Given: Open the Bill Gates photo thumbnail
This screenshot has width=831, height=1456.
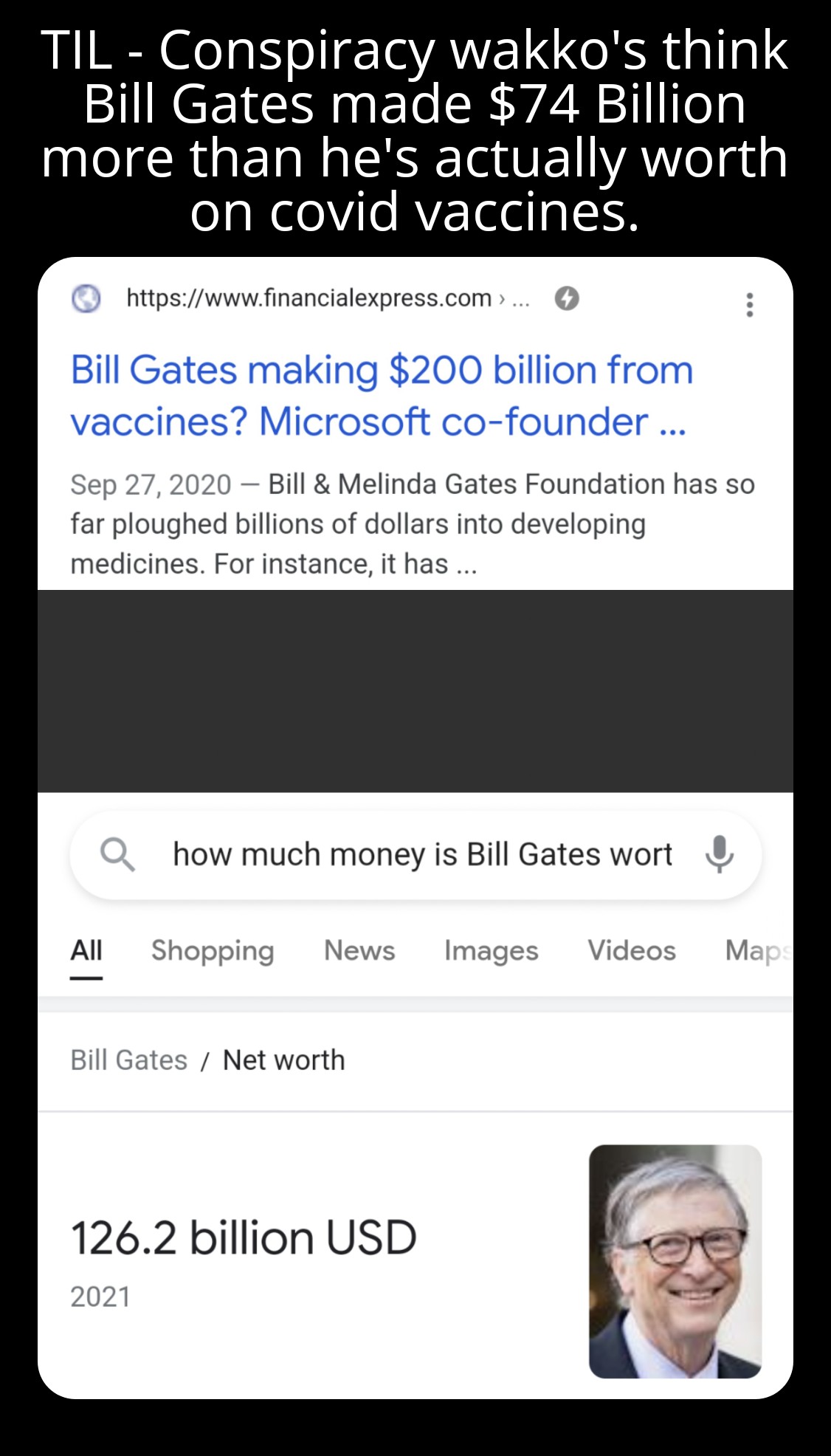Looking at the screenshot, I should pyautogui.click(x=675, y=1261).
